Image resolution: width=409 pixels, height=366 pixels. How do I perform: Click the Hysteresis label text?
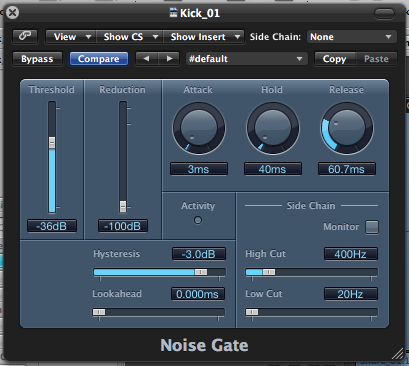(117, 254)
